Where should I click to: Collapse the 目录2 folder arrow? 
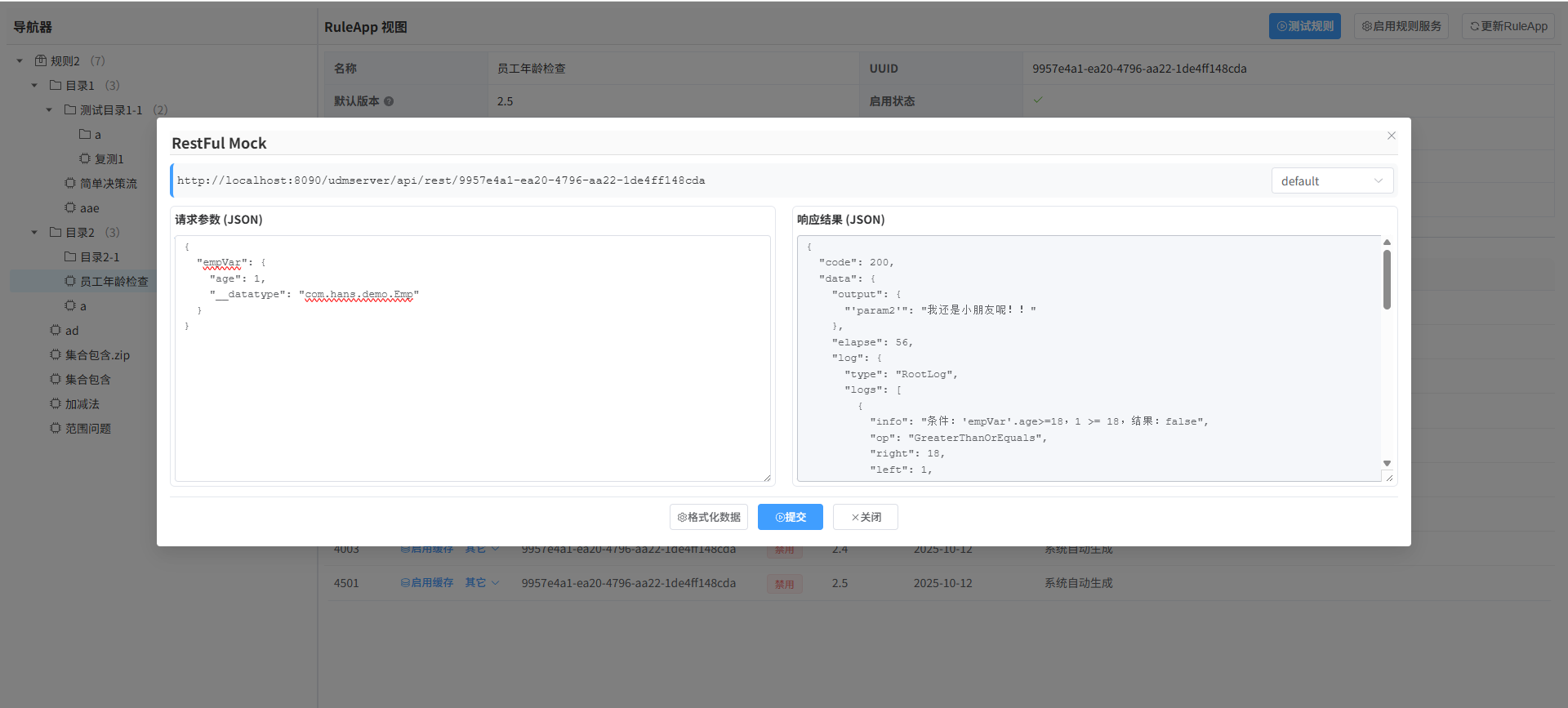[x=34, y=233]
